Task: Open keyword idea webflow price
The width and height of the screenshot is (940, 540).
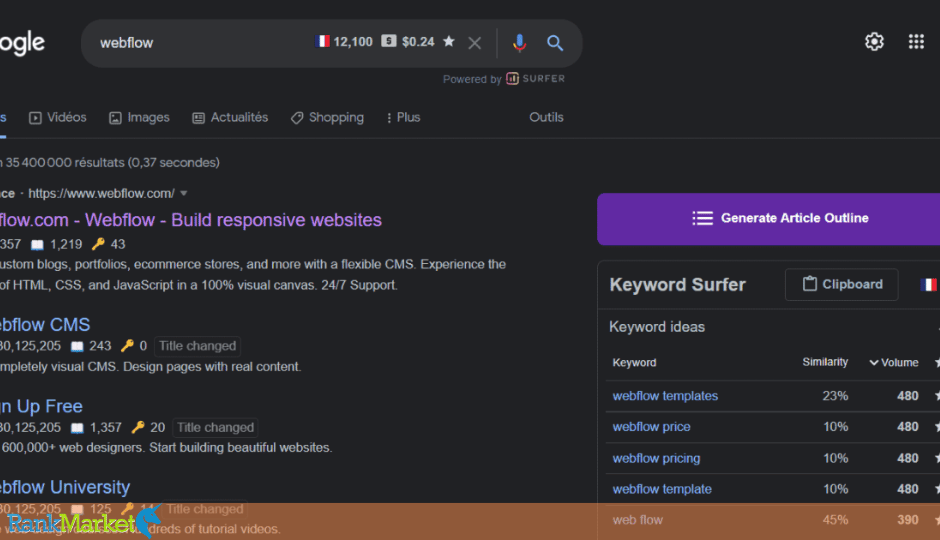Action: click(x=652, y=427)
